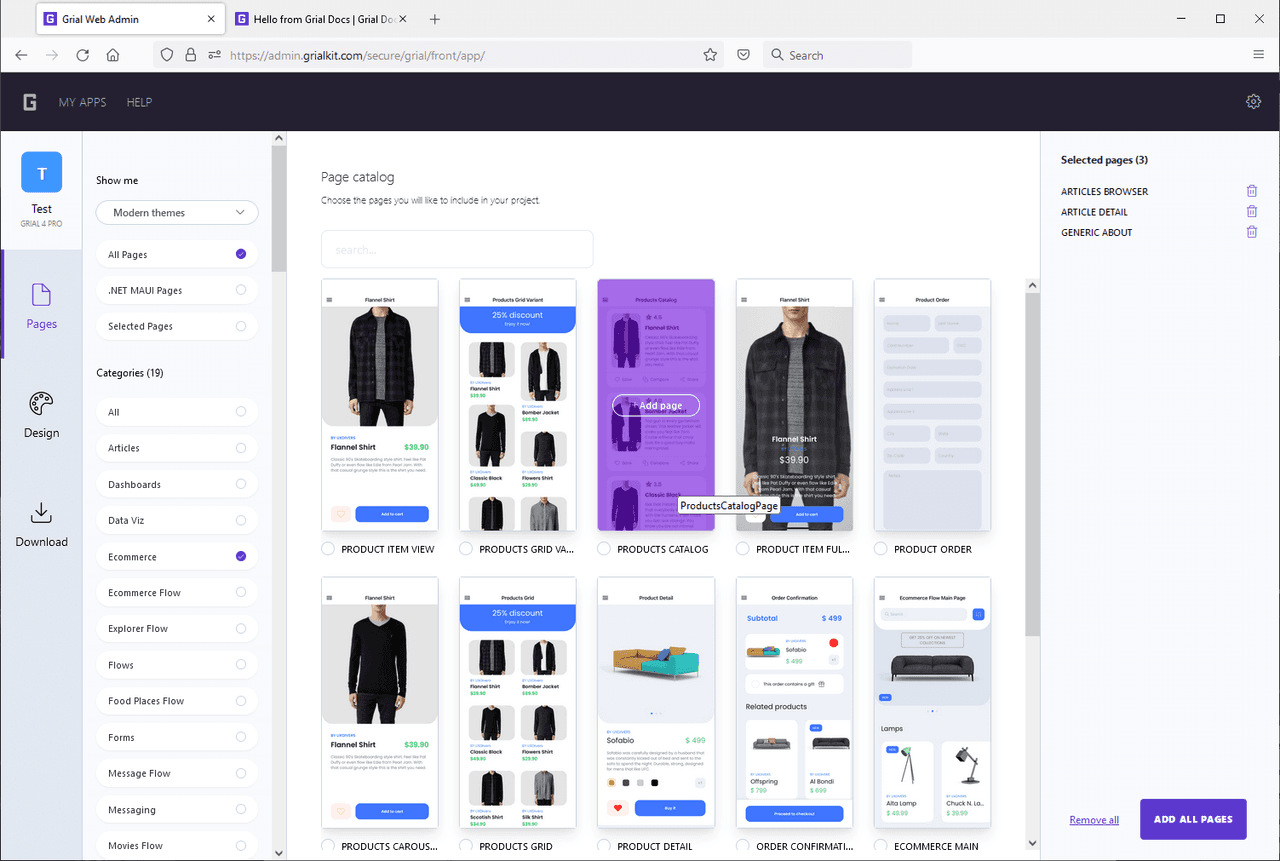
Task: Open the Ecommerce Main page thumbnail
Action: pyautogui.click(x=932, y=702)
